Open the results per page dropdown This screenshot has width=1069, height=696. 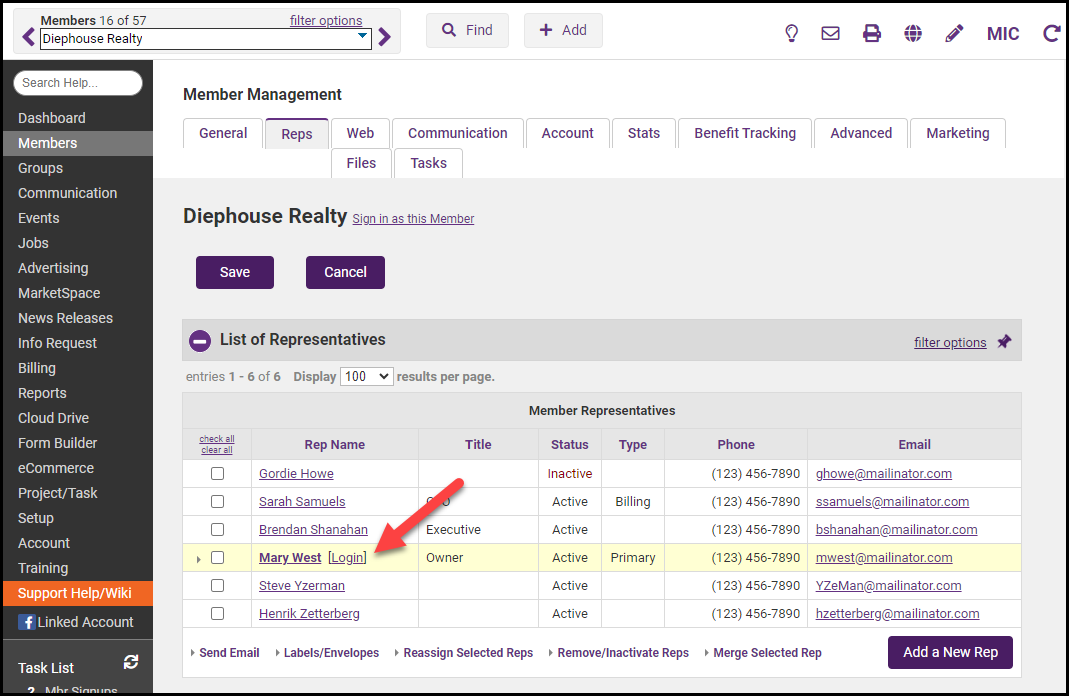click(366, 377)
